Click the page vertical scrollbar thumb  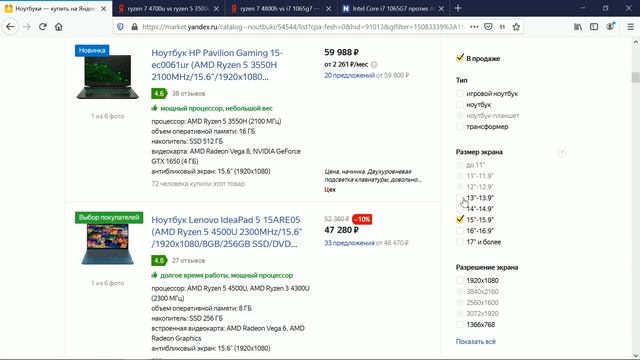coord(636,77)
